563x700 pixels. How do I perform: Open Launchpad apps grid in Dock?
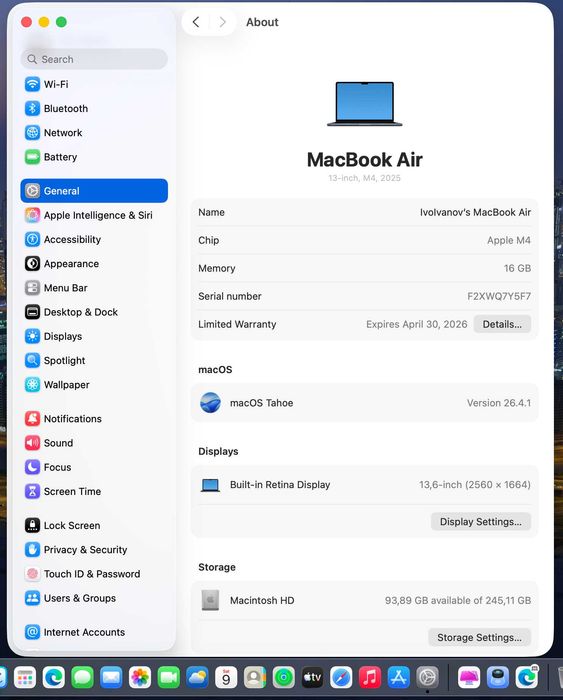click(25, 677)
